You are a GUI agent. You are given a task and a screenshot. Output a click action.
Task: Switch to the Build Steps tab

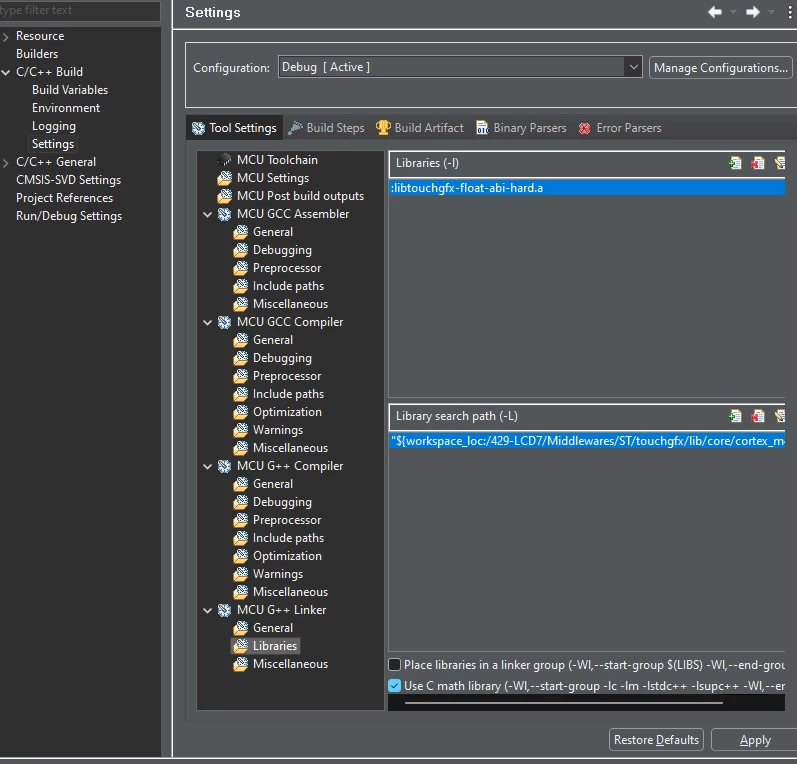326,128
